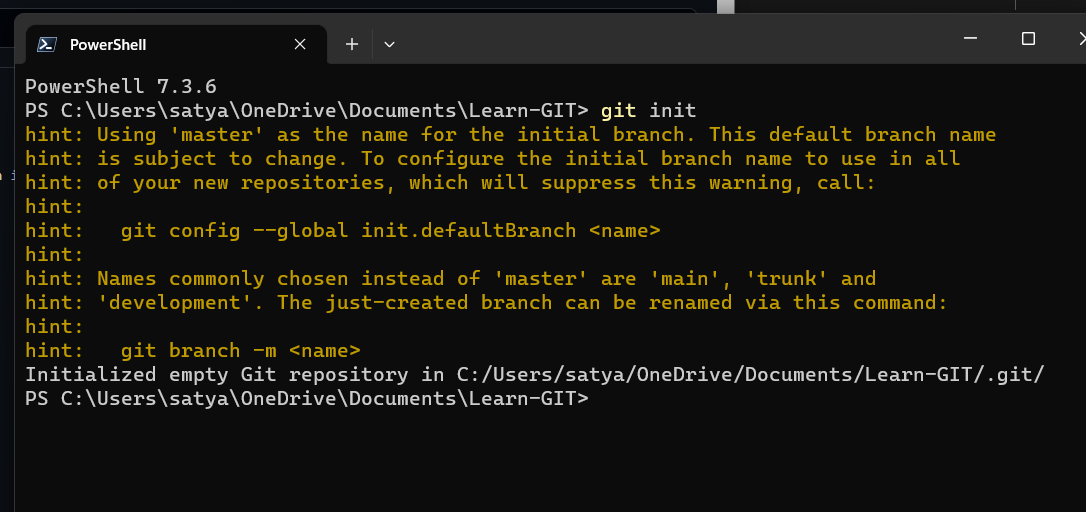Open a new tab with the plus button
The height and width of the screenshot is (512, 1086).
point(352,44)
